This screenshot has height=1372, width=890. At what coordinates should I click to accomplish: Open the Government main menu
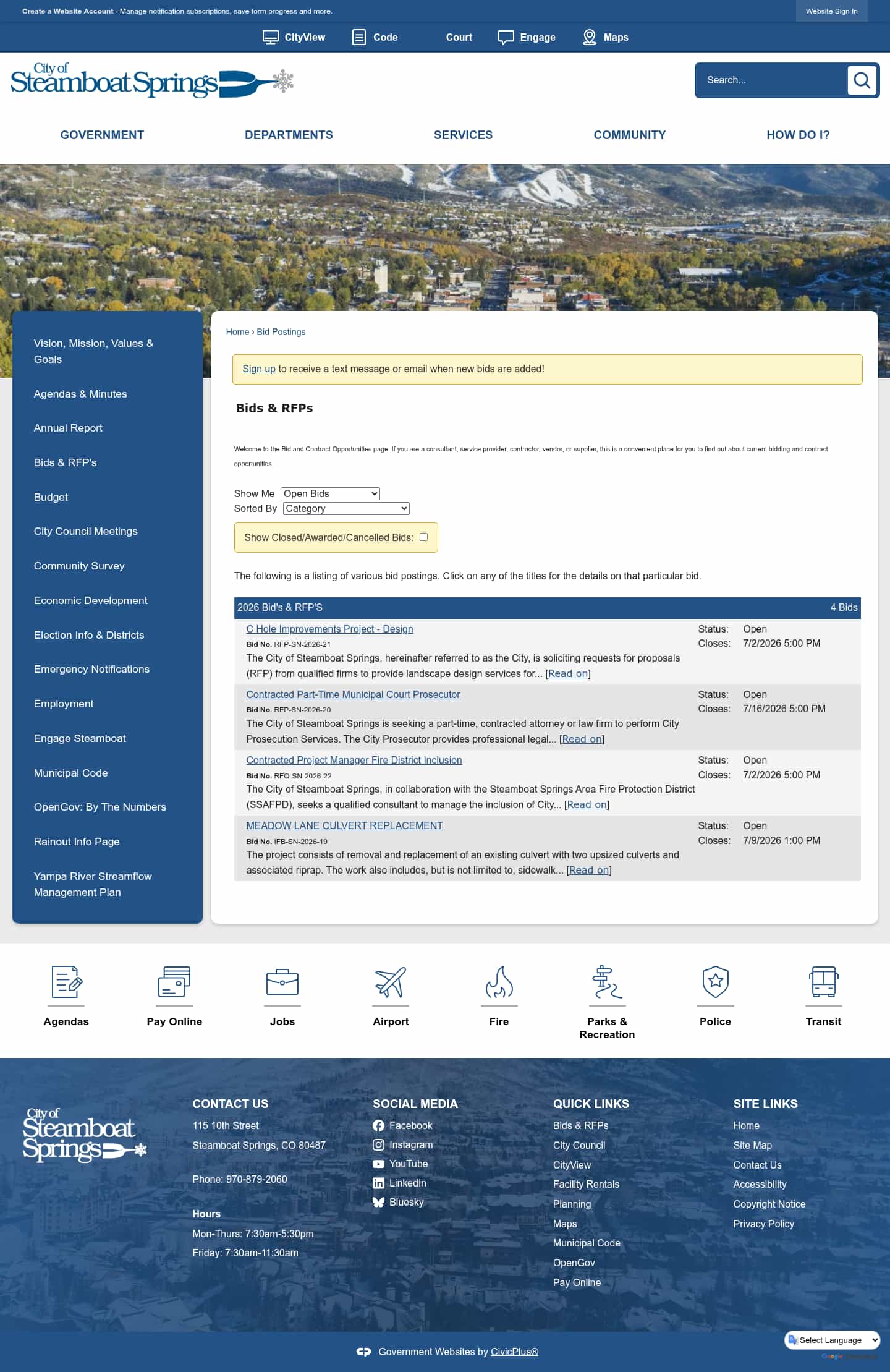pyautogui.click(x=102, y=135)
